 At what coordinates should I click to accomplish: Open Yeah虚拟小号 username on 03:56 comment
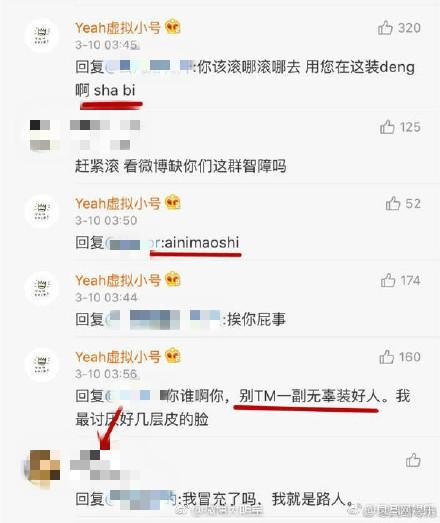pyautogui.click(x=117, y=357)
